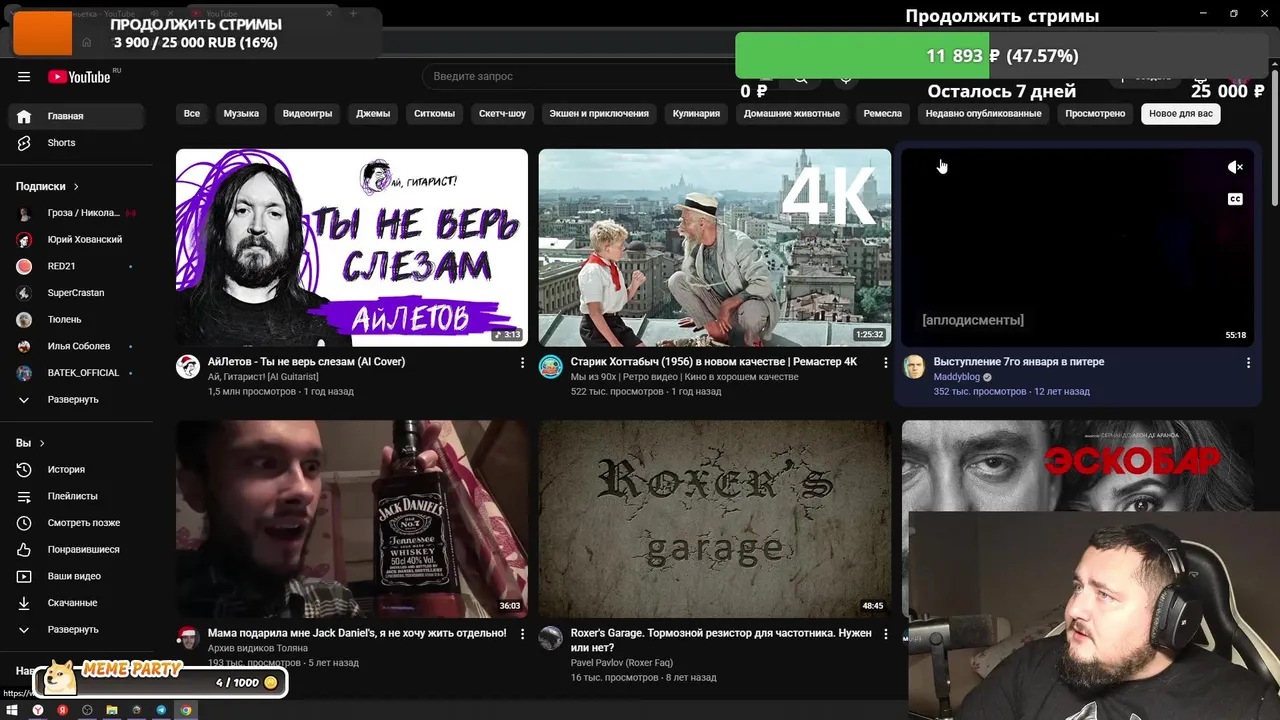Screen dimensions: 1280x720
Task: Open the Вы section header
Action: 30,443
